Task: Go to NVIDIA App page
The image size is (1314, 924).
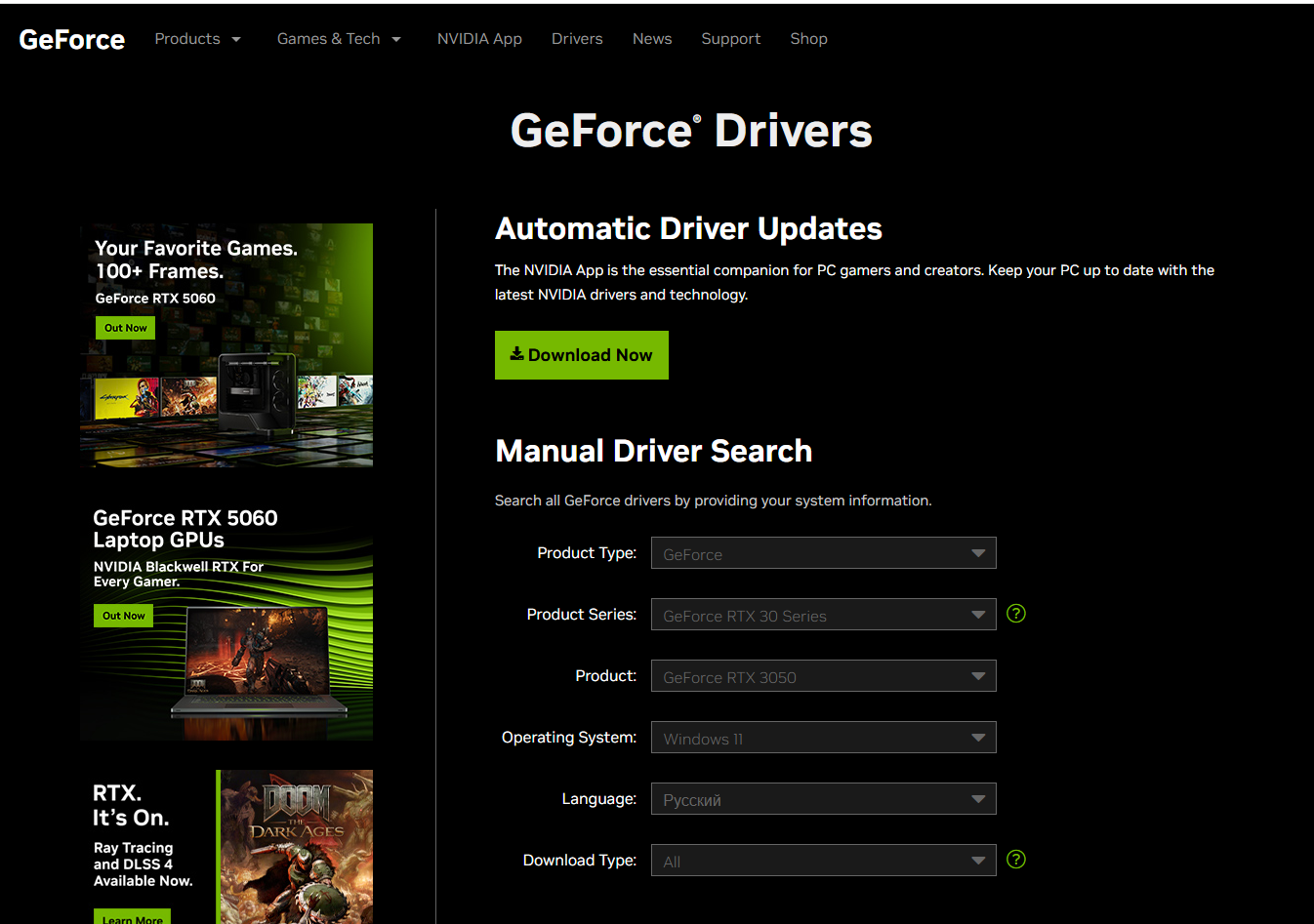Action: (479, 39)
